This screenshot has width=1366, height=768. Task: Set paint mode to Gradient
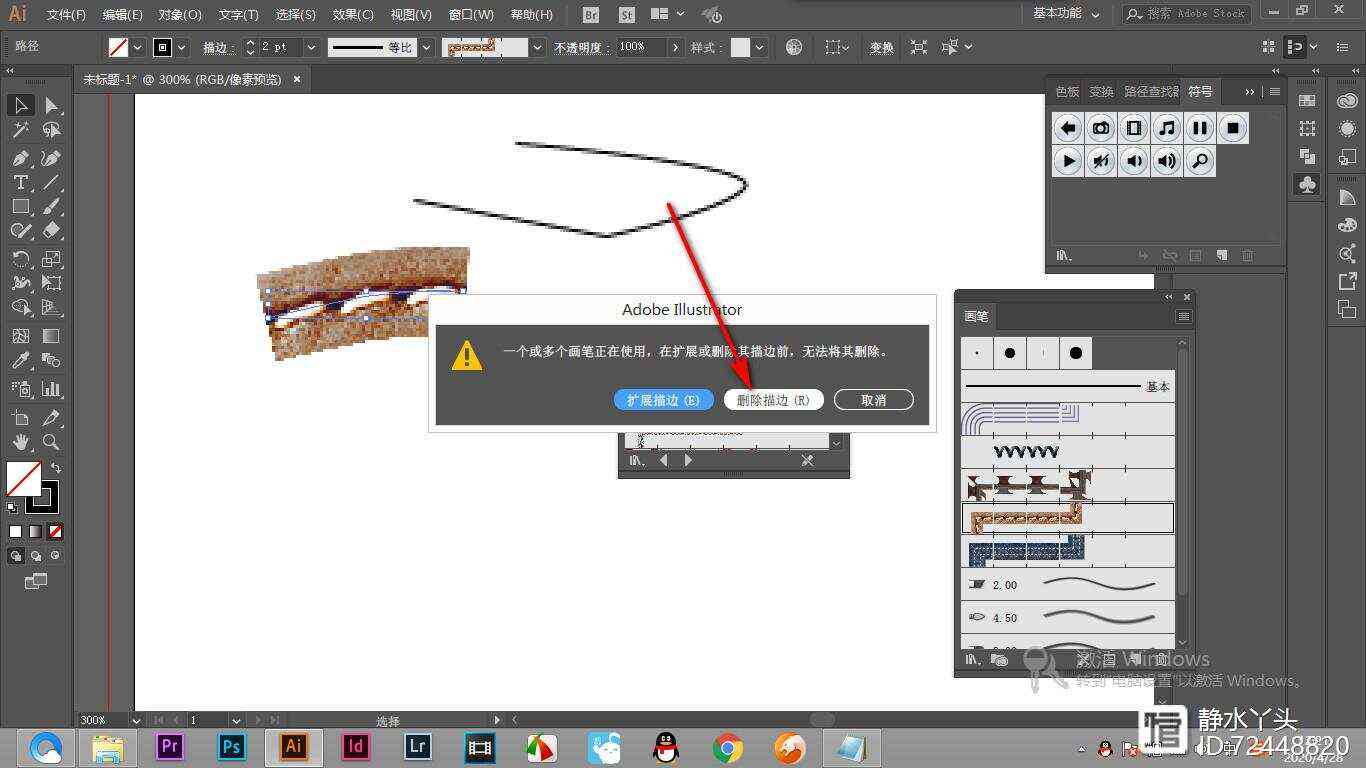tap(36, 532)
